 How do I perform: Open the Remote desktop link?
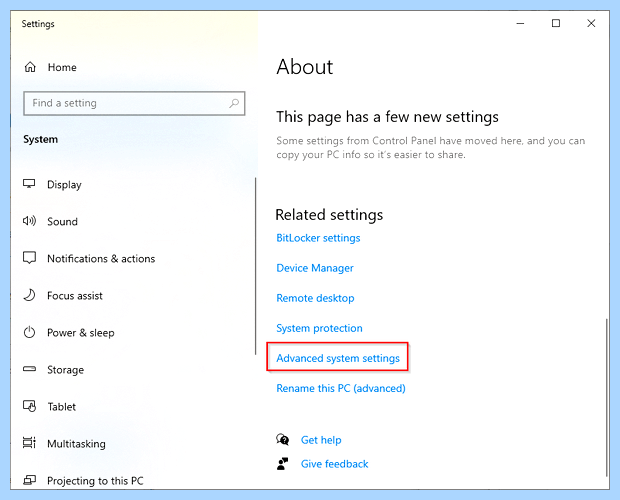tap(315, 298)
